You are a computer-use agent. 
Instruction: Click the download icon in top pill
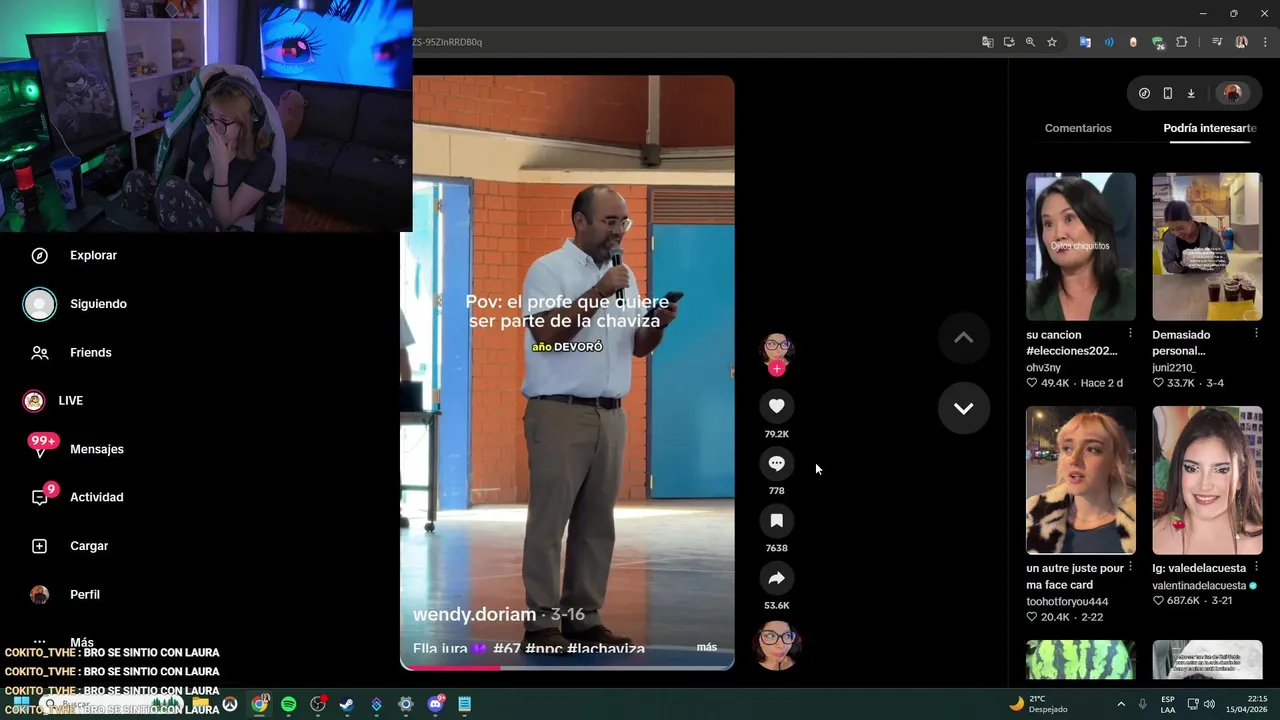(x=1191, y=93)
